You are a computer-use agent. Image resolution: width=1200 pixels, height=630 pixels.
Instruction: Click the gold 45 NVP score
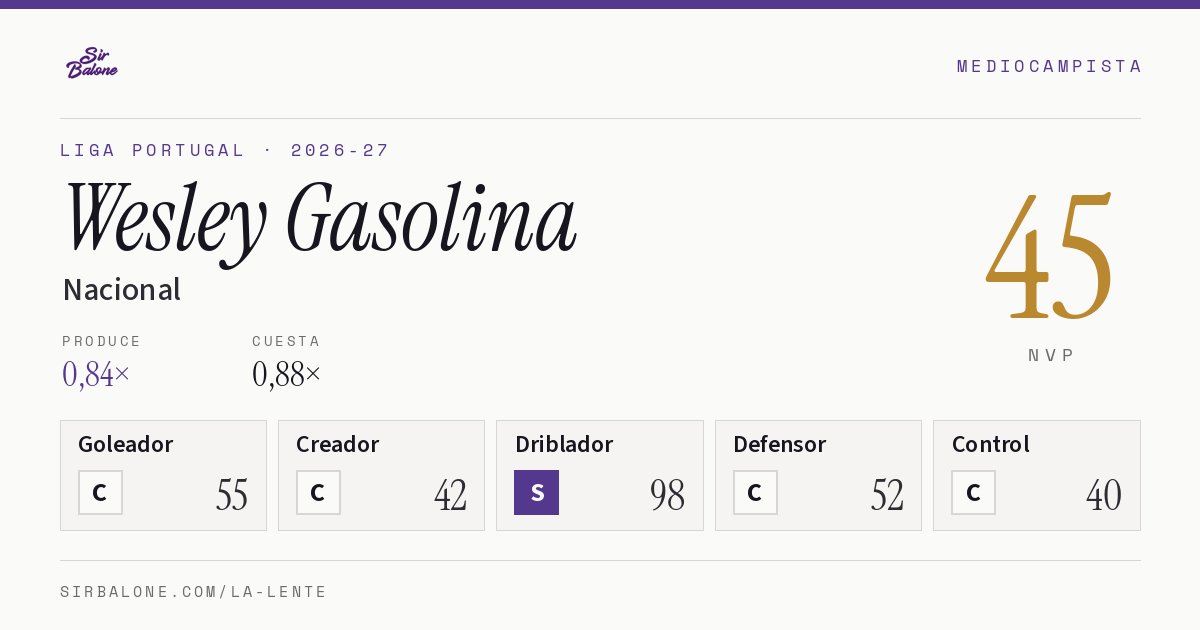(x=1050, y=258)
